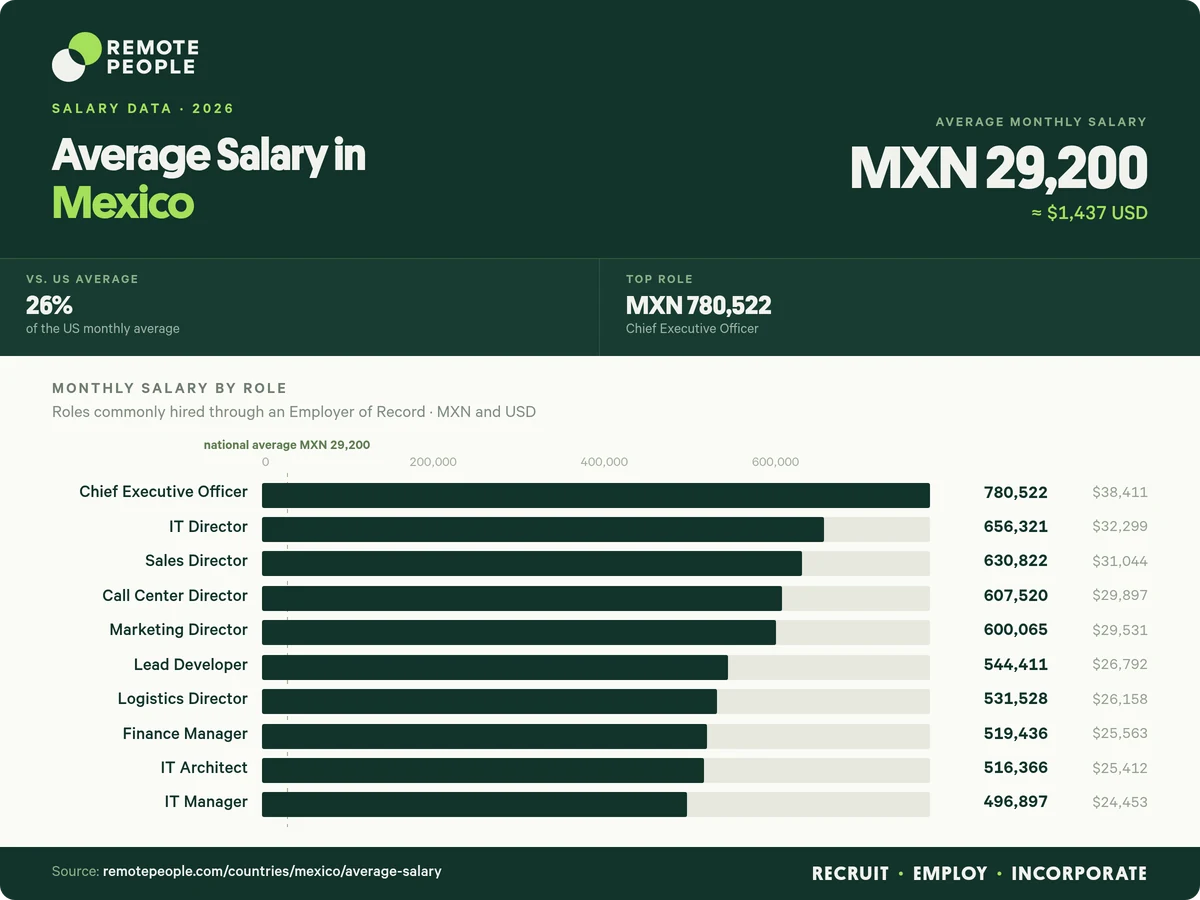Click the 'Finance Manager' row label
The height and width of the screenshot is (900, 1200).
pos(185,733)
